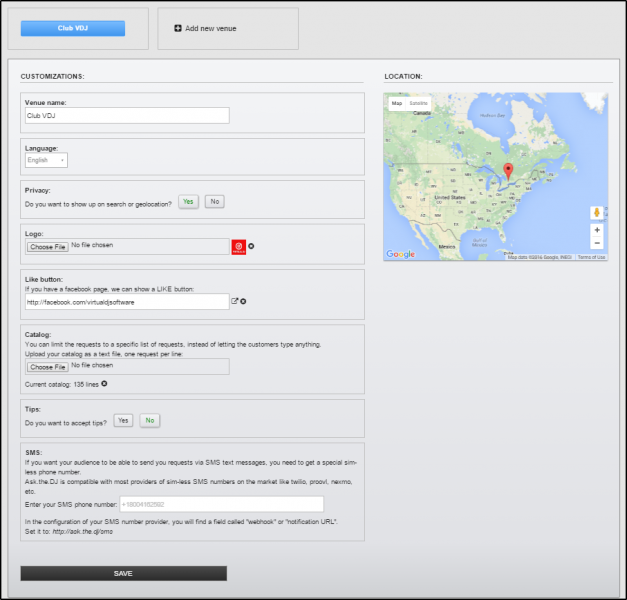Zoom out of the map with minus

pyautogui.click(x=597, y=243)
